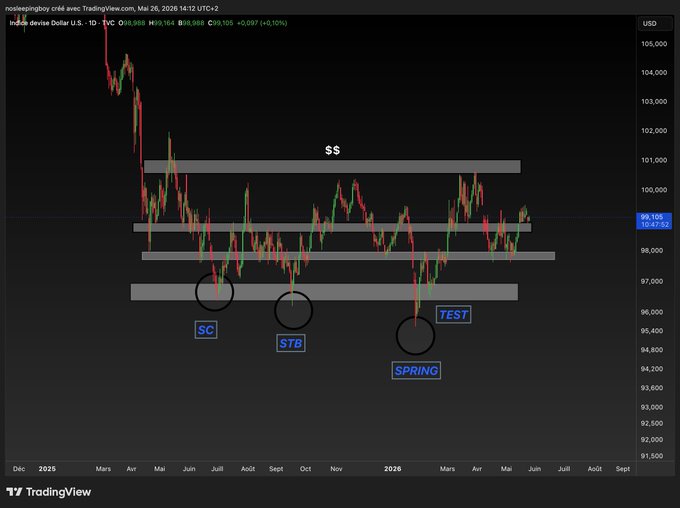The width and height of the screenshot is (680, 508).
Task: Click the circle drawn above the STB label
Action: tap(294, 310)
